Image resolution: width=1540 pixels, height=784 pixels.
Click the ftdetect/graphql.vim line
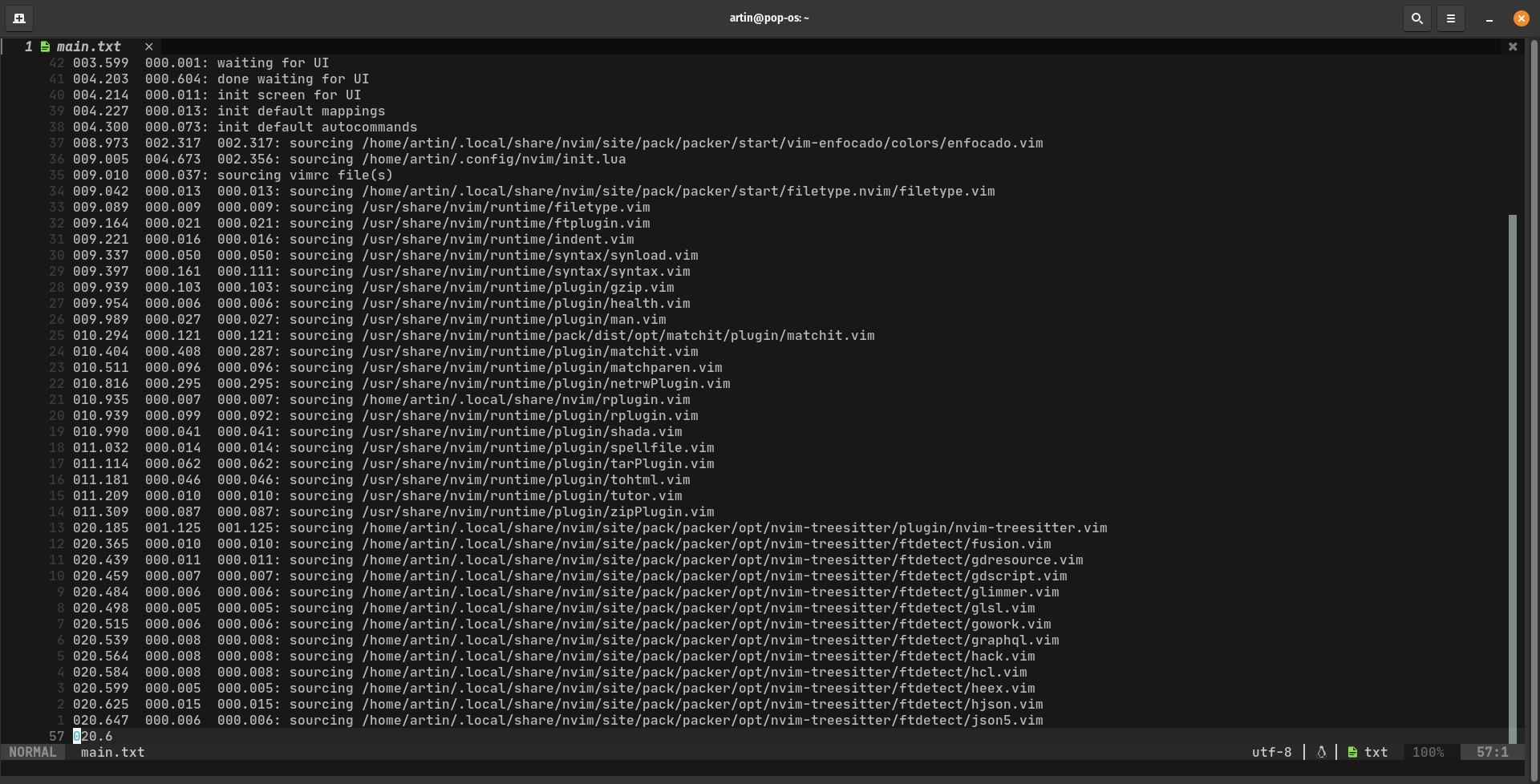(x=565, y=640)
